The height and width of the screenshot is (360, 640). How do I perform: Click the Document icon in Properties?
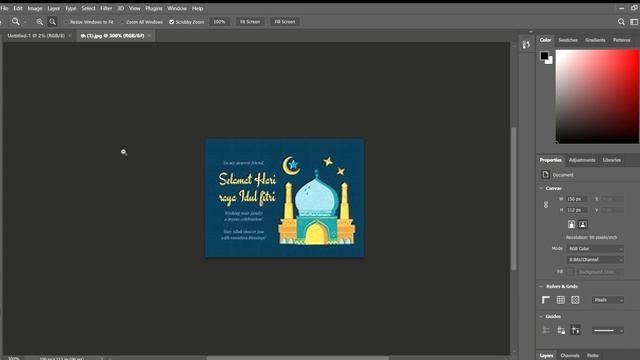pyautogui.click(x=545, y=175)
